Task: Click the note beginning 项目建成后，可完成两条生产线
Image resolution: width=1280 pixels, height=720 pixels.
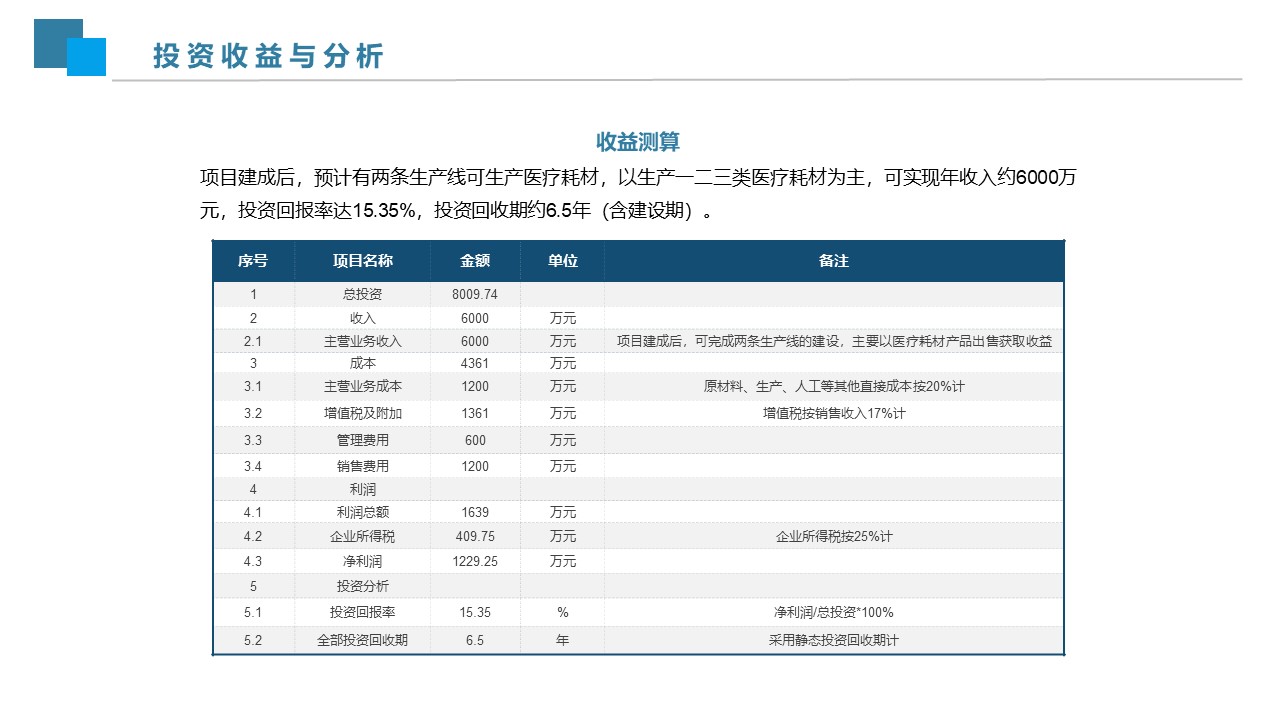Action: 834,341
